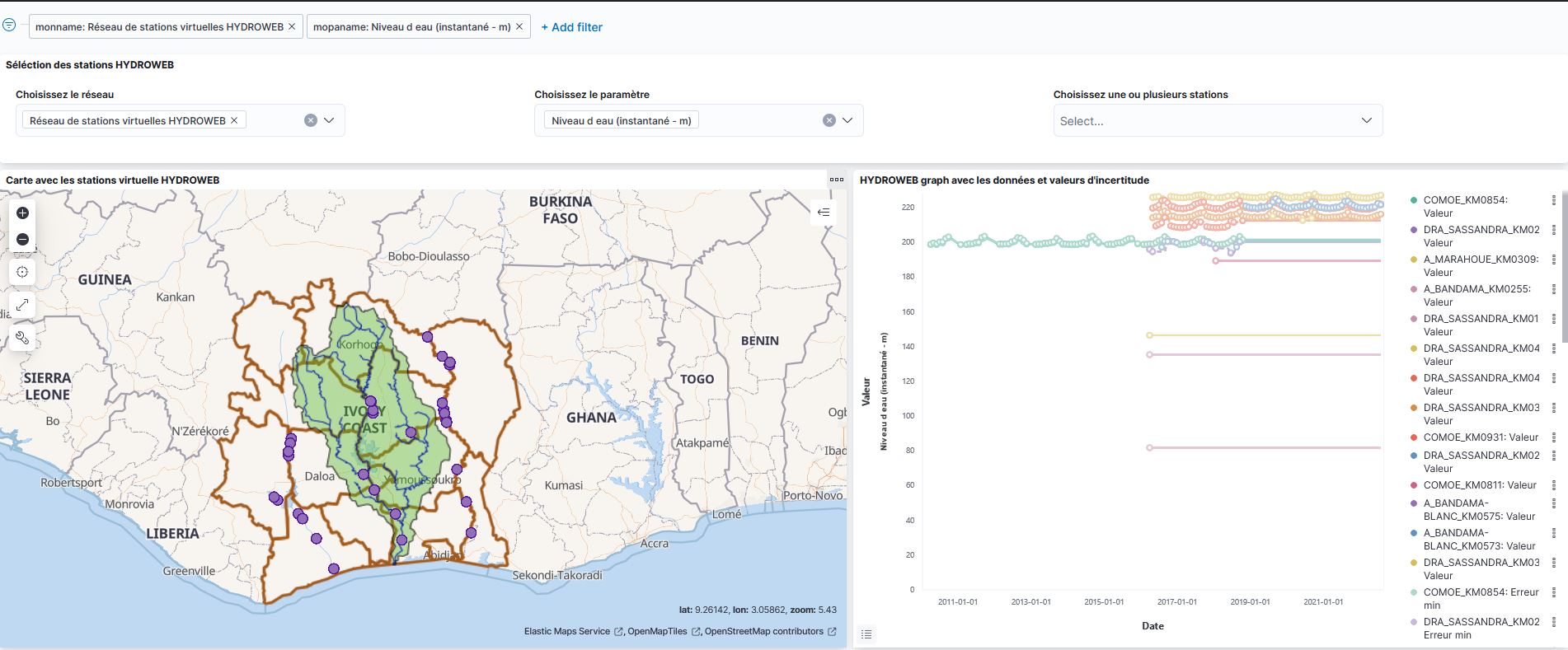Click the green COMOE_KM0854 legend color dot
Screen dimensions: 1568x650
(x=1414, y=200)
